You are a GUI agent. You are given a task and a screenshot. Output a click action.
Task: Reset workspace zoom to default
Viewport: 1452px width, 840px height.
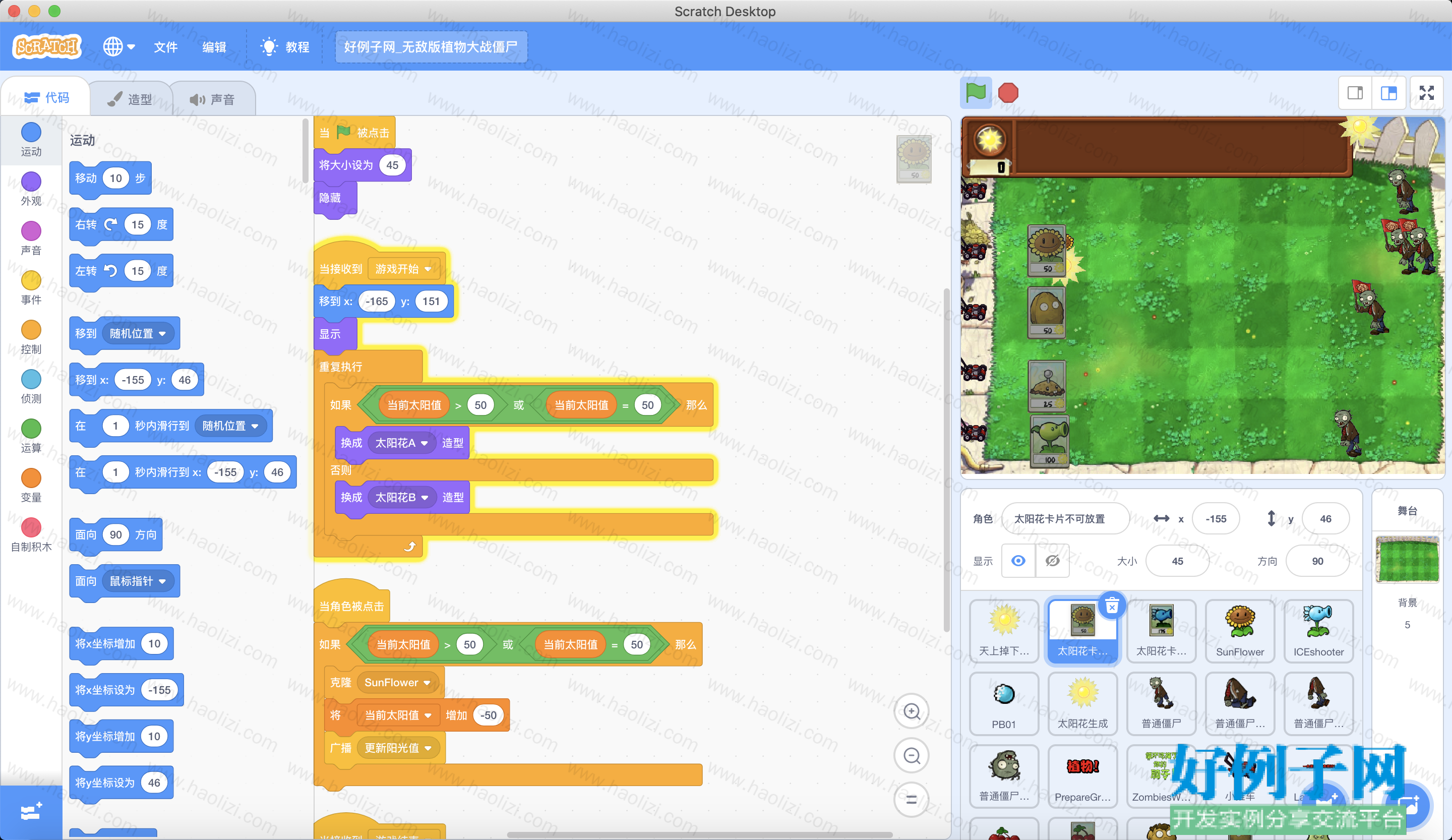pos(912,800)
